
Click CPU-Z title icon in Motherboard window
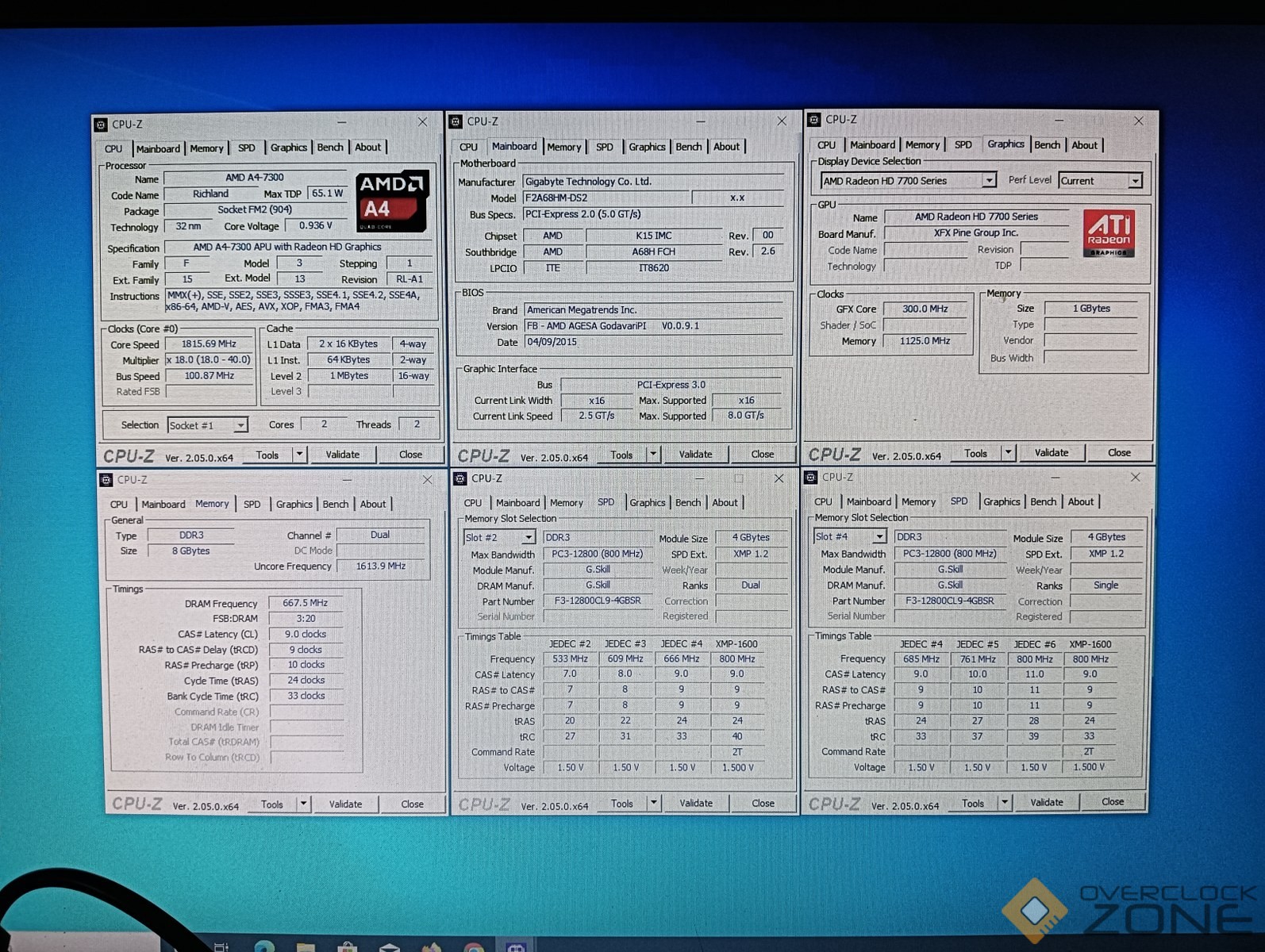456,121
